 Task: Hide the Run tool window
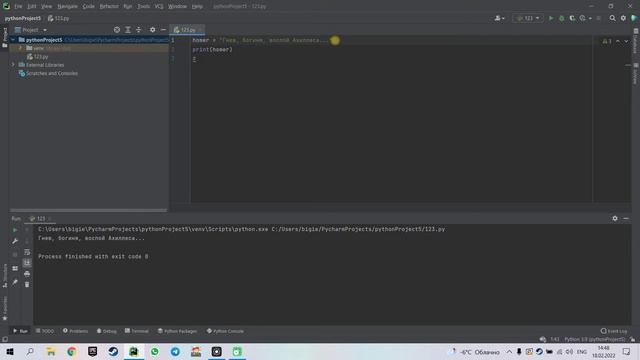coord(626,218)
